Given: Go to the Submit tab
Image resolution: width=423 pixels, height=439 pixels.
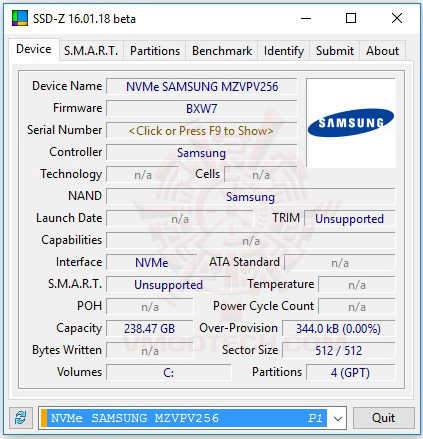Looking at the screenshot, I should [x=335, y=51].
